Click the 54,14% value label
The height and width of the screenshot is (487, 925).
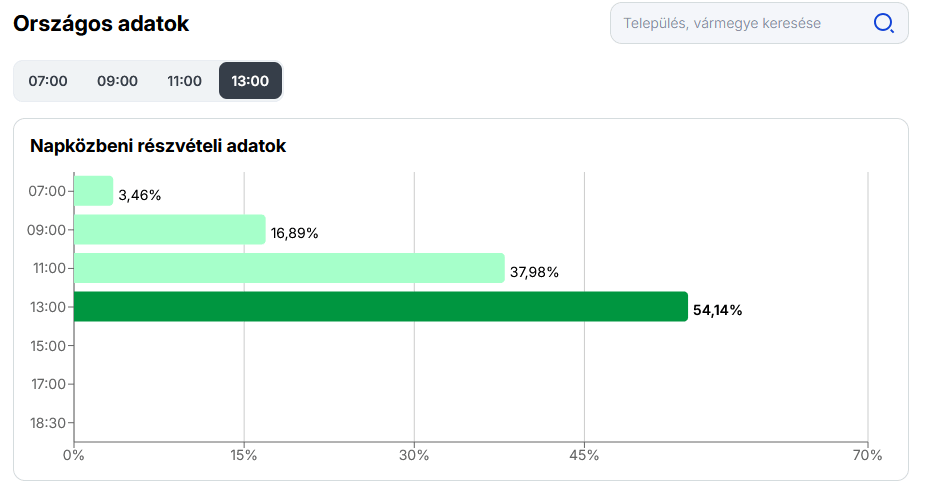718,310
